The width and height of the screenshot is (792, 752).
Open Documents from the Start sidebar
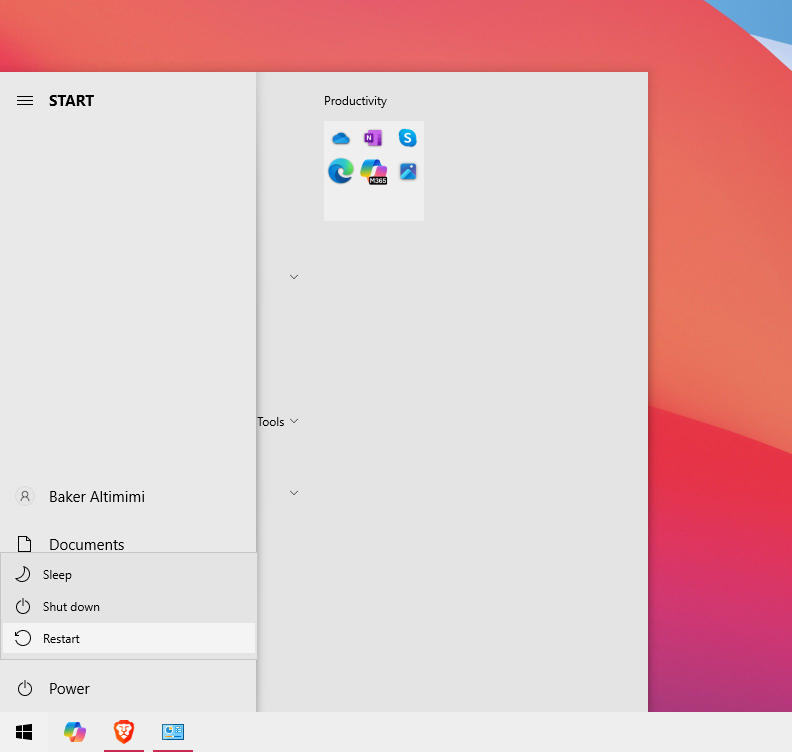[86, 545]
